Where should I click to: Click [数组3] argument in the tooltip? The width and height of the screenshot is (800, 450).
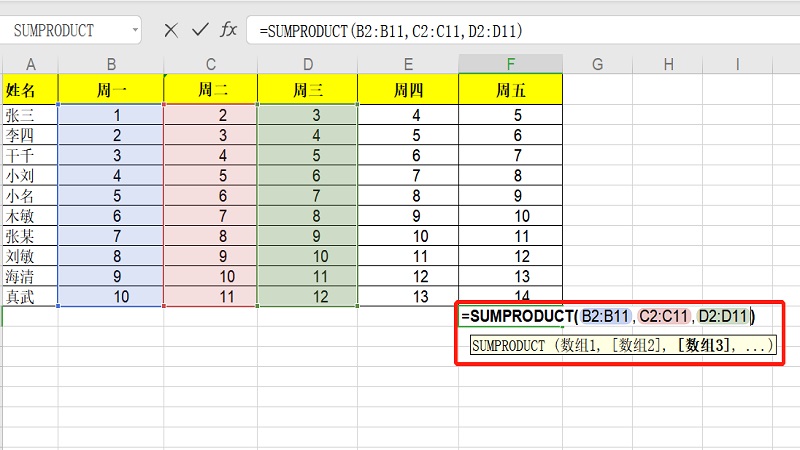pos(704,348)
